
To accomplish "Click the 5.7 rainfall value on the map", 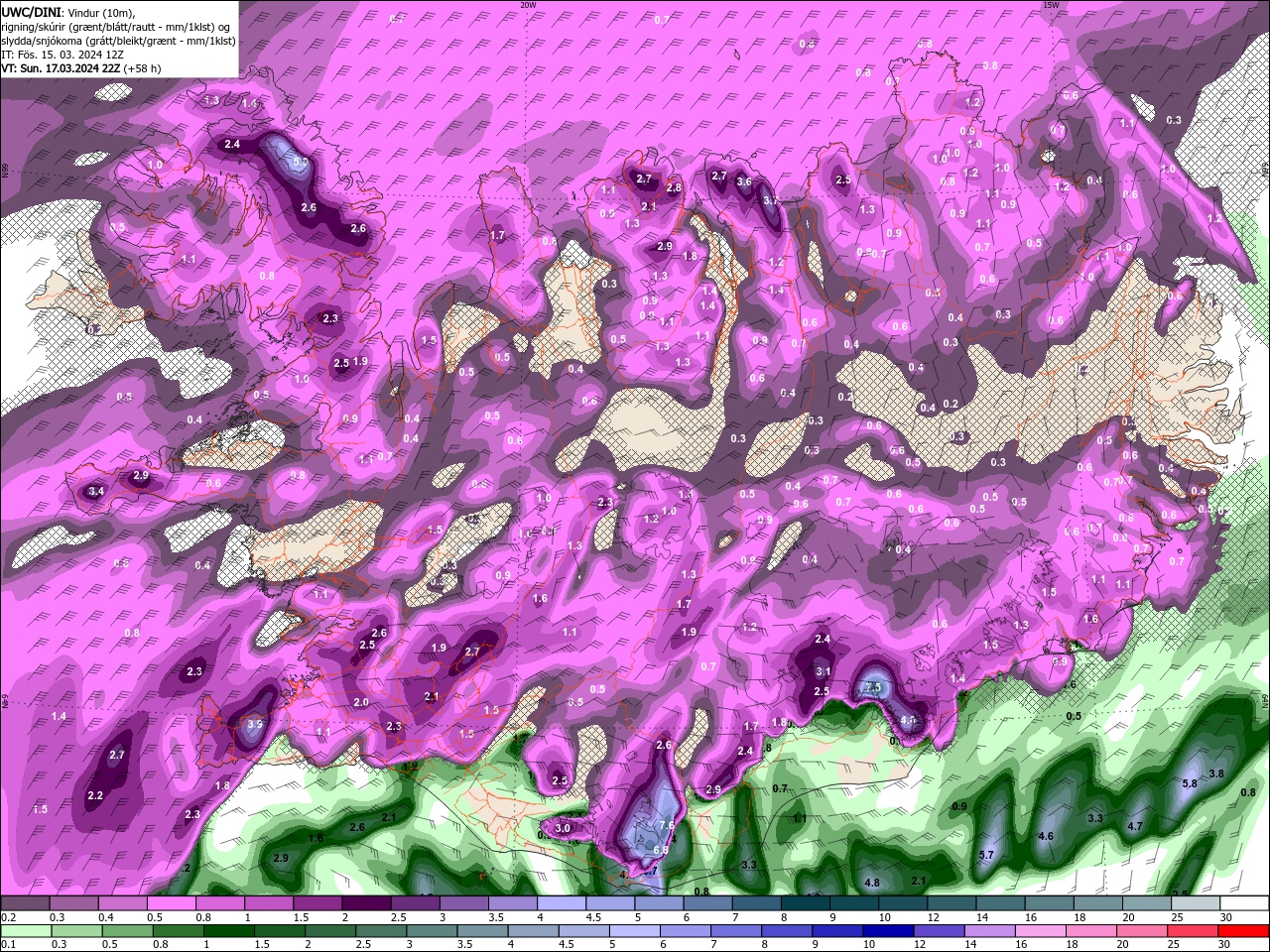I will [986, 855].
